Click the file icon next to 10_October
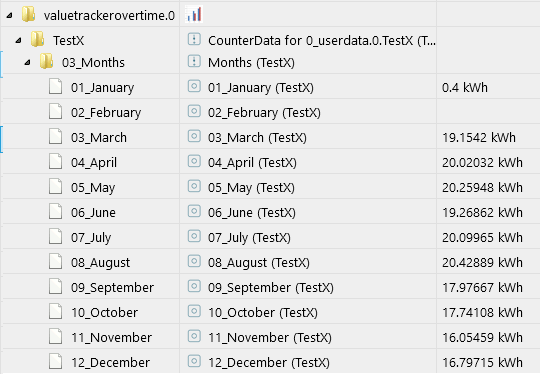Screen dimensions: 540x374 [x=55, y=311]
